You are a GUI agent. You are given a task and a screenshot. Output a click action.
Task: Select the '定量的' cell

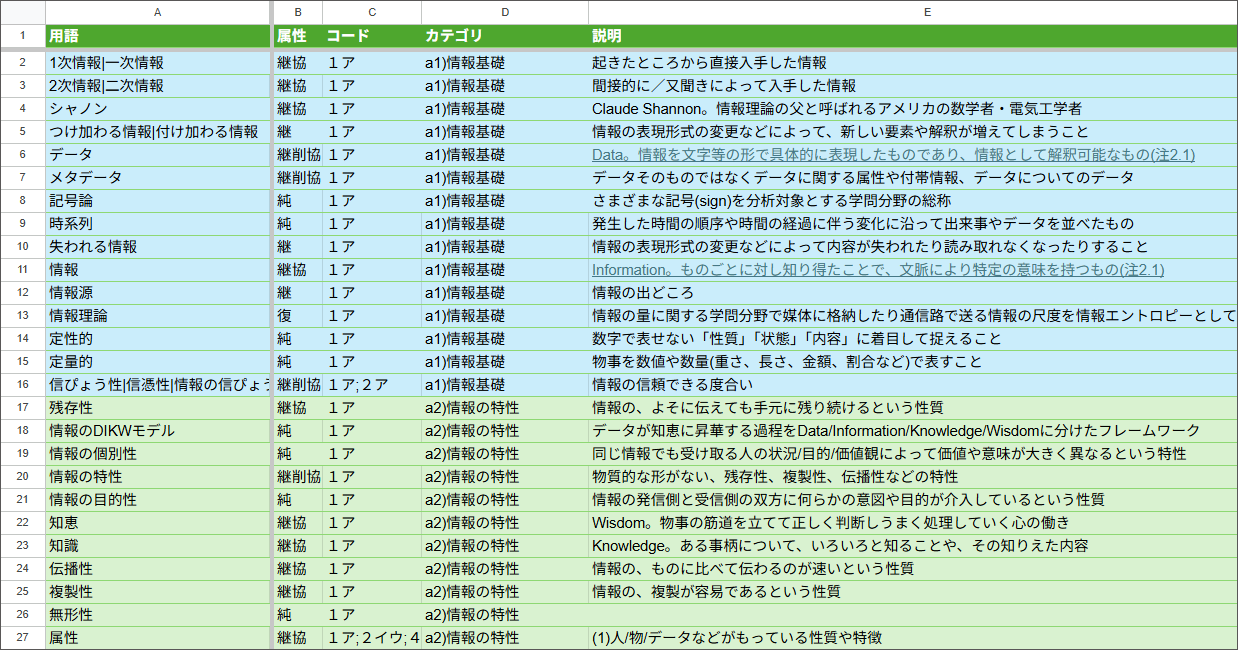[158, 362]
